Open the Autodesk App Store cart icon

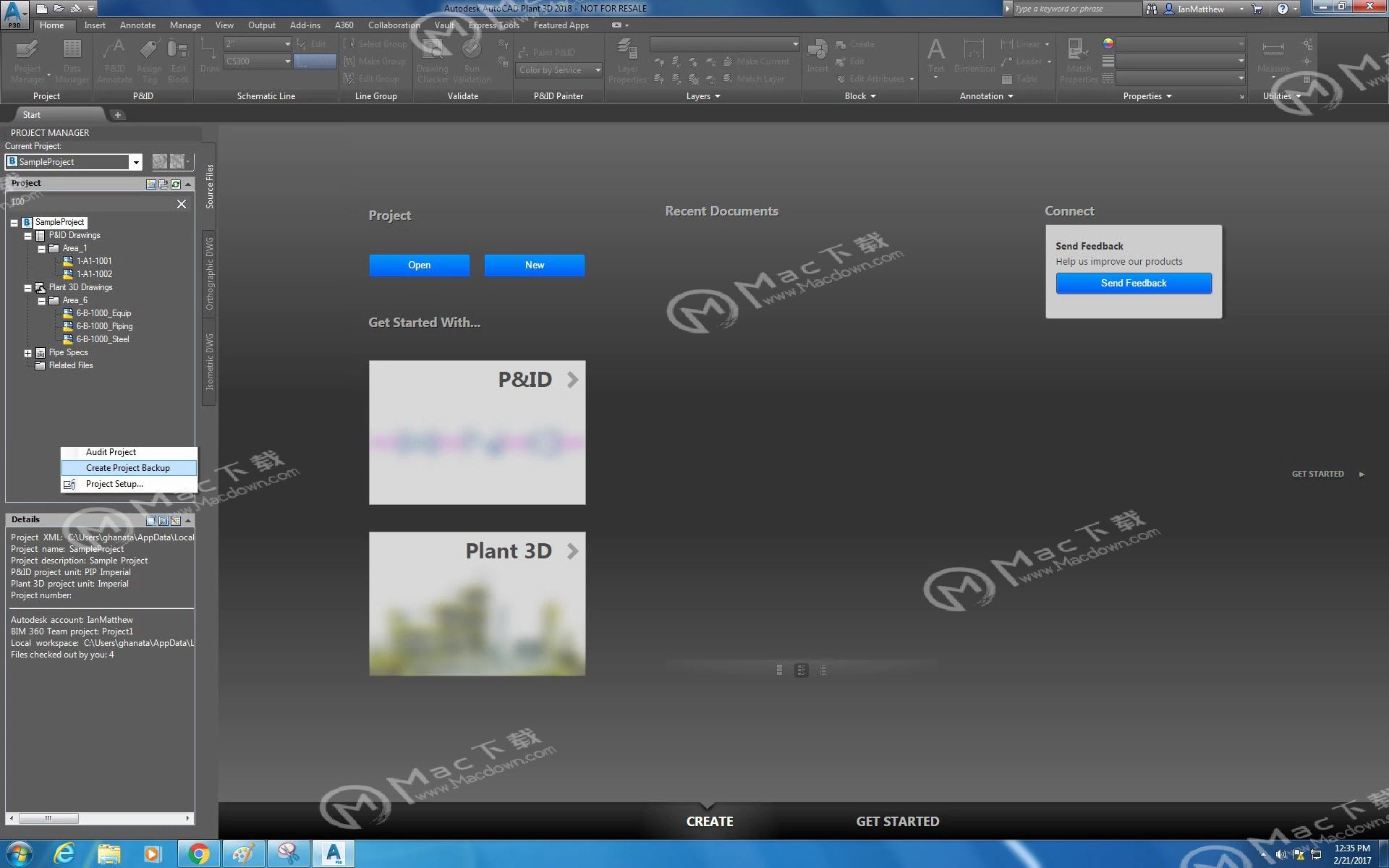click(1257, 9)
